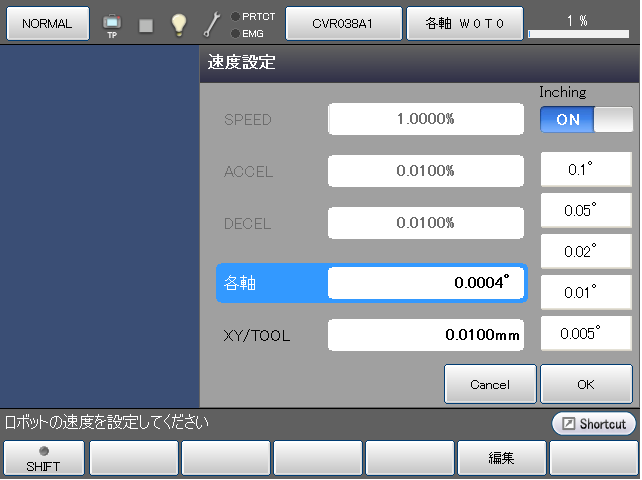Viewport: 642px width, 480px height.
Task: Click the Cancel button
Action: click(x=490, y=384)
